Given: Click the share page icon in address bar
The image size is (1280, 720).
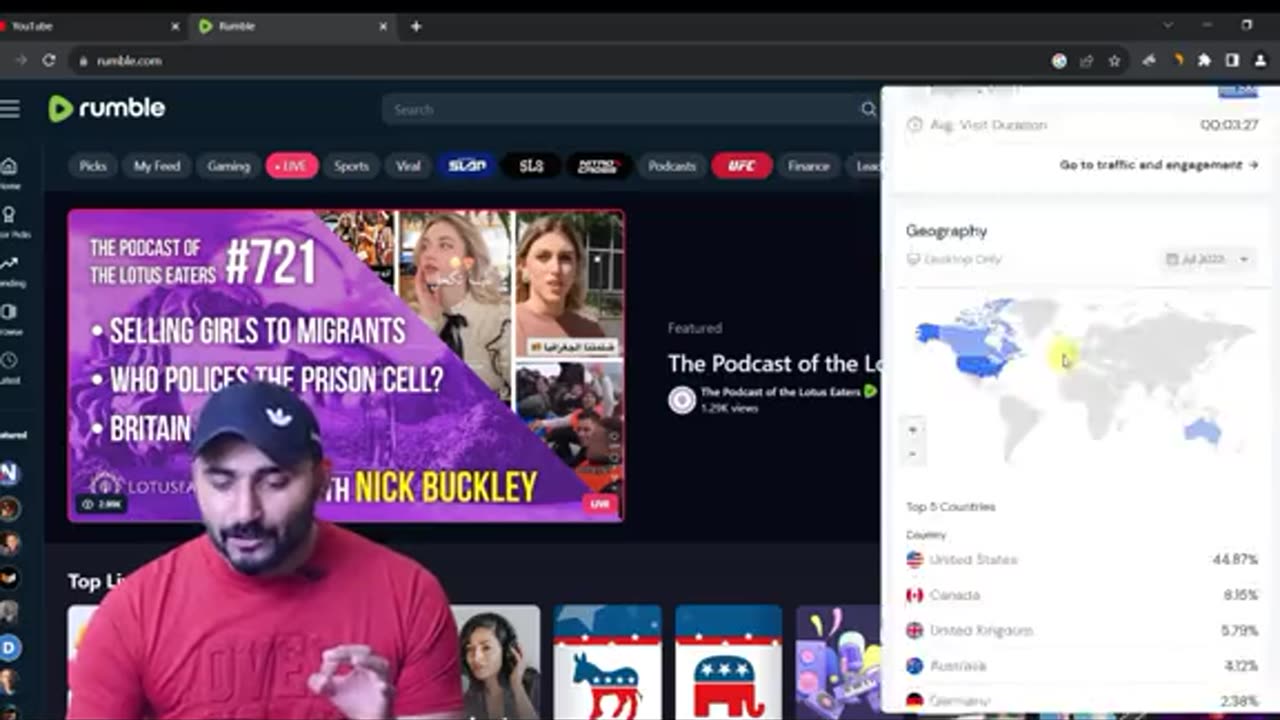Looking at the screenshot, I should pos(1087,61).
